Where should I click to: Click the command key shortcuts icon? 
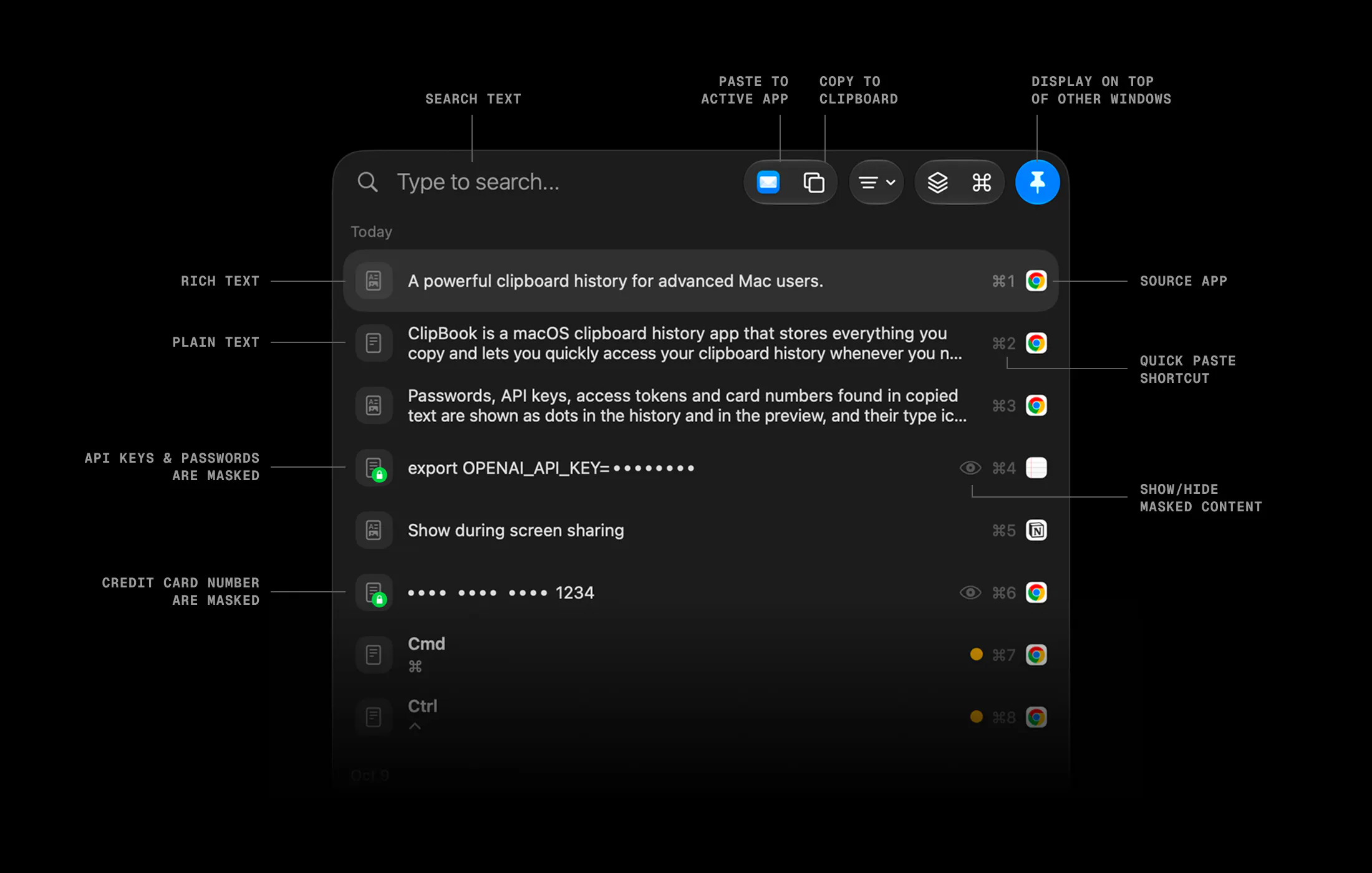click(982, 182)
